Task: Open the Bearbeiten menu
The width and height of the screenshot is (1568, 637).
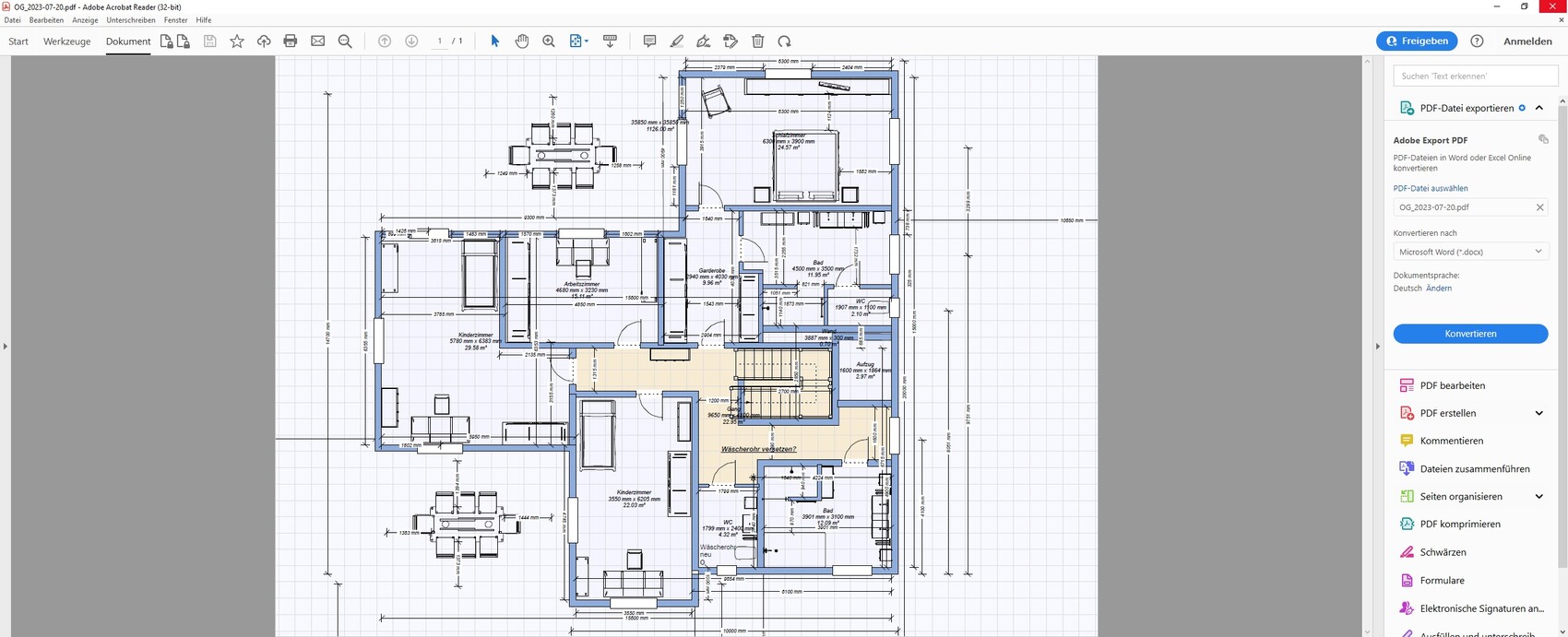Action: 46,20
